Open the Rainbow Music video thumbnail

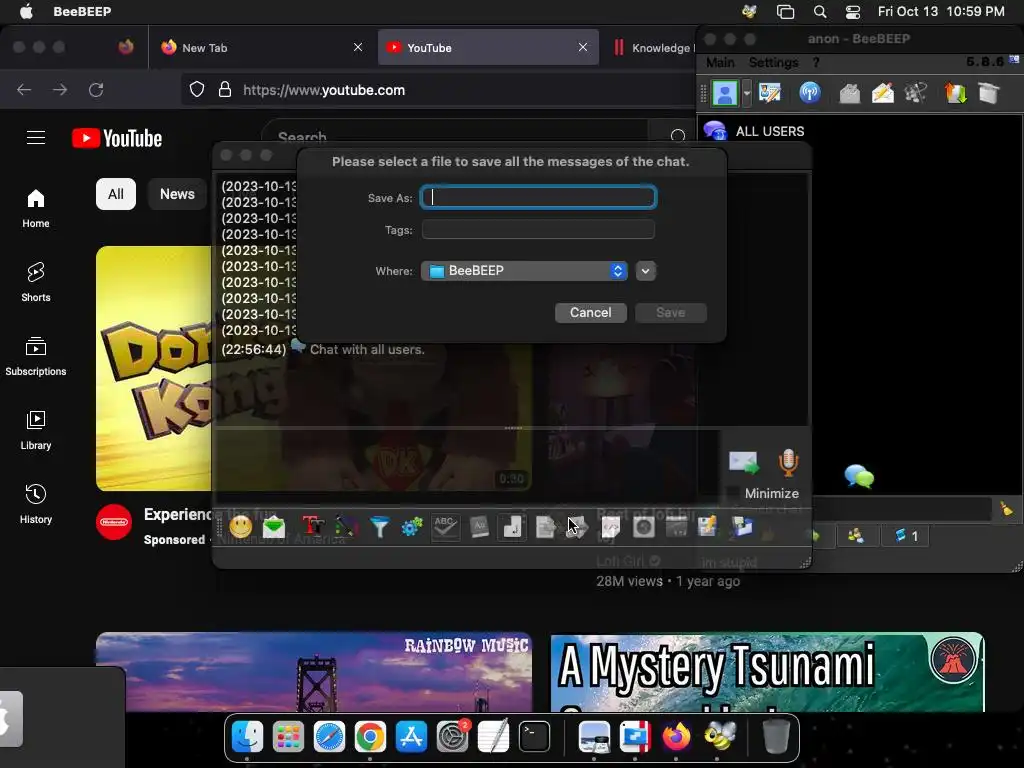tap(314, 672)
